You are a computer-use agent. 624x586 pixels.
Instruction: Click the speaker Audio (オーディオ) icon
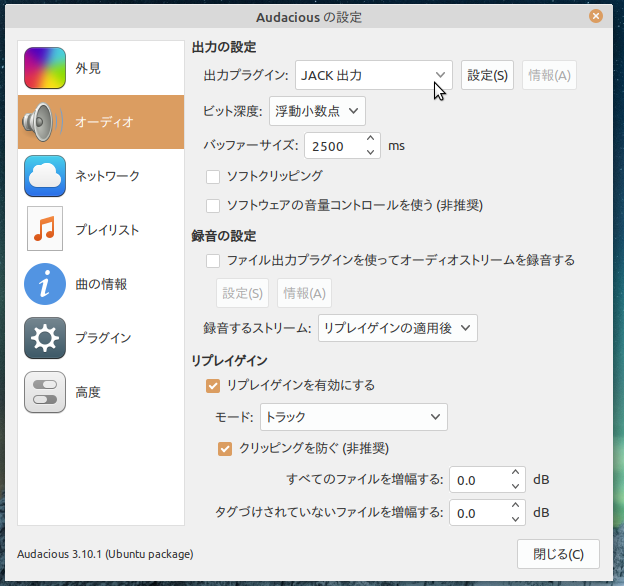point(43,122)
